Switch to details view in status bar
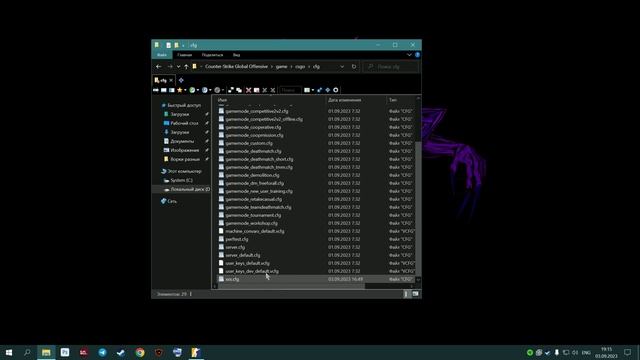640x360 pixels. (x=406, y=294)
